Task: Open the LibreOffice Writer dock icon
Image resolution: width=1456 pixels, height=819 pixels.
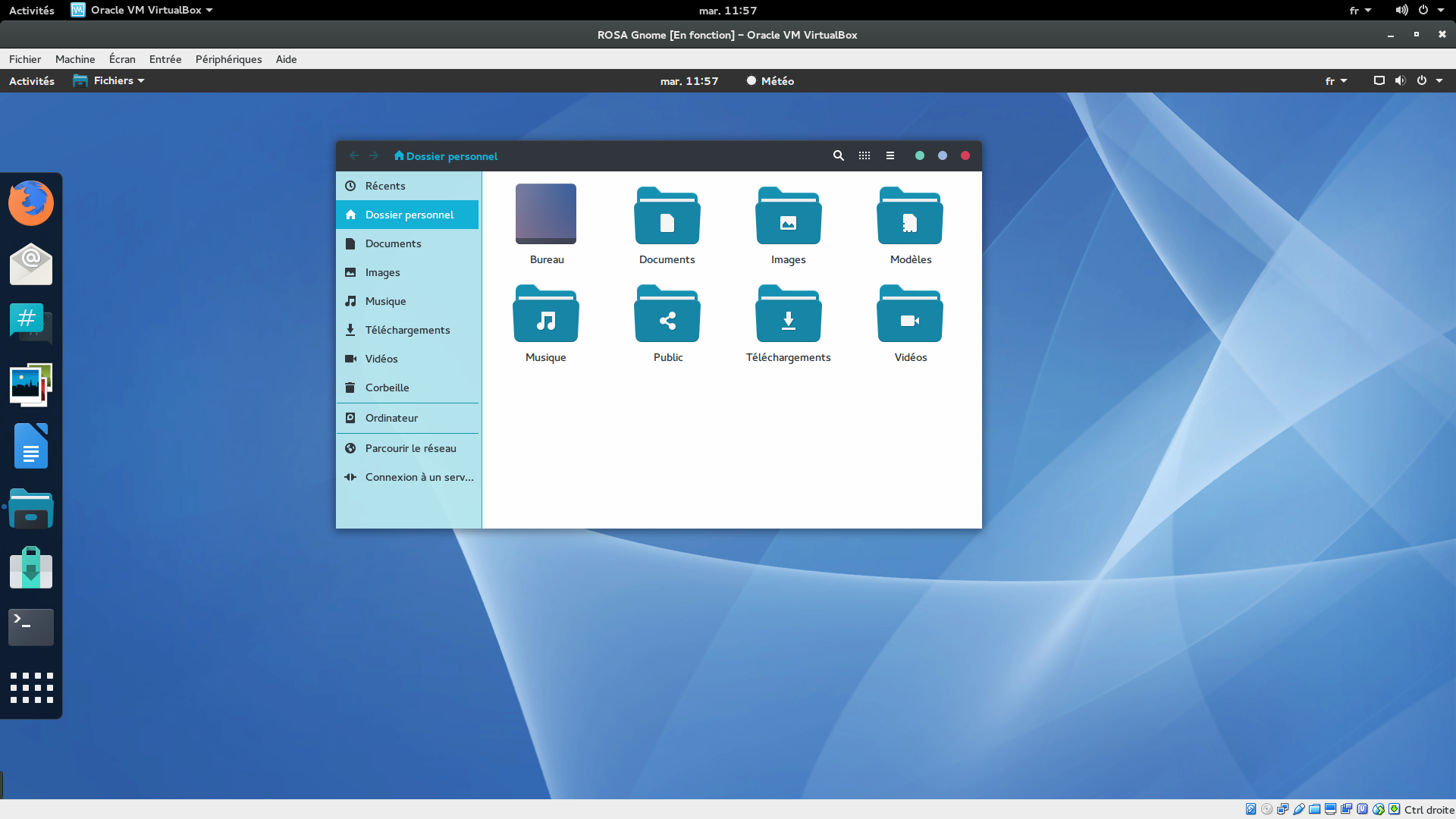Action: pos(31,446)
